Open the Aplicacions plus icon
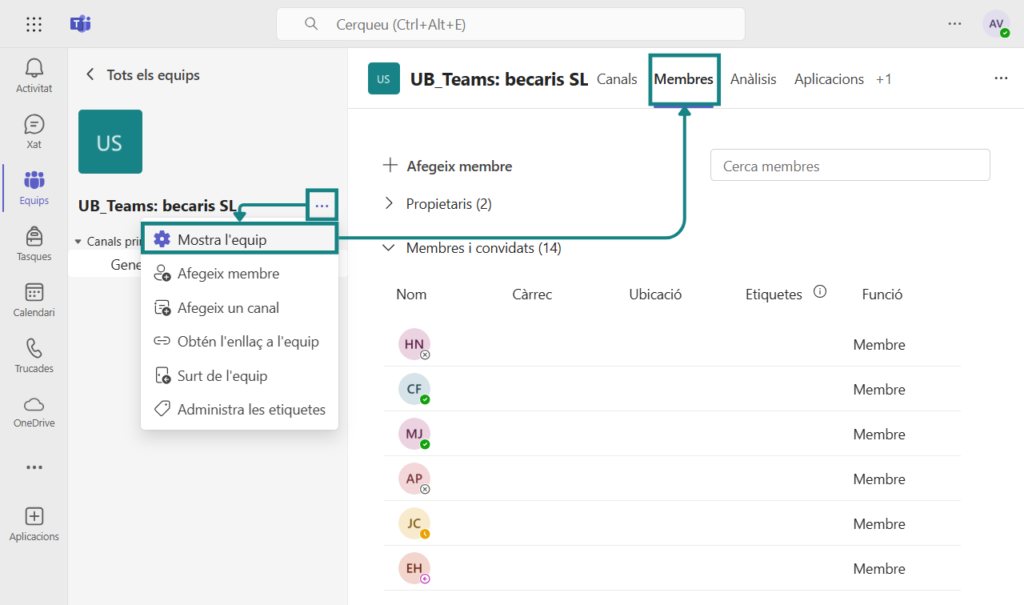1024x605 pixels. [x=34, y=517]
